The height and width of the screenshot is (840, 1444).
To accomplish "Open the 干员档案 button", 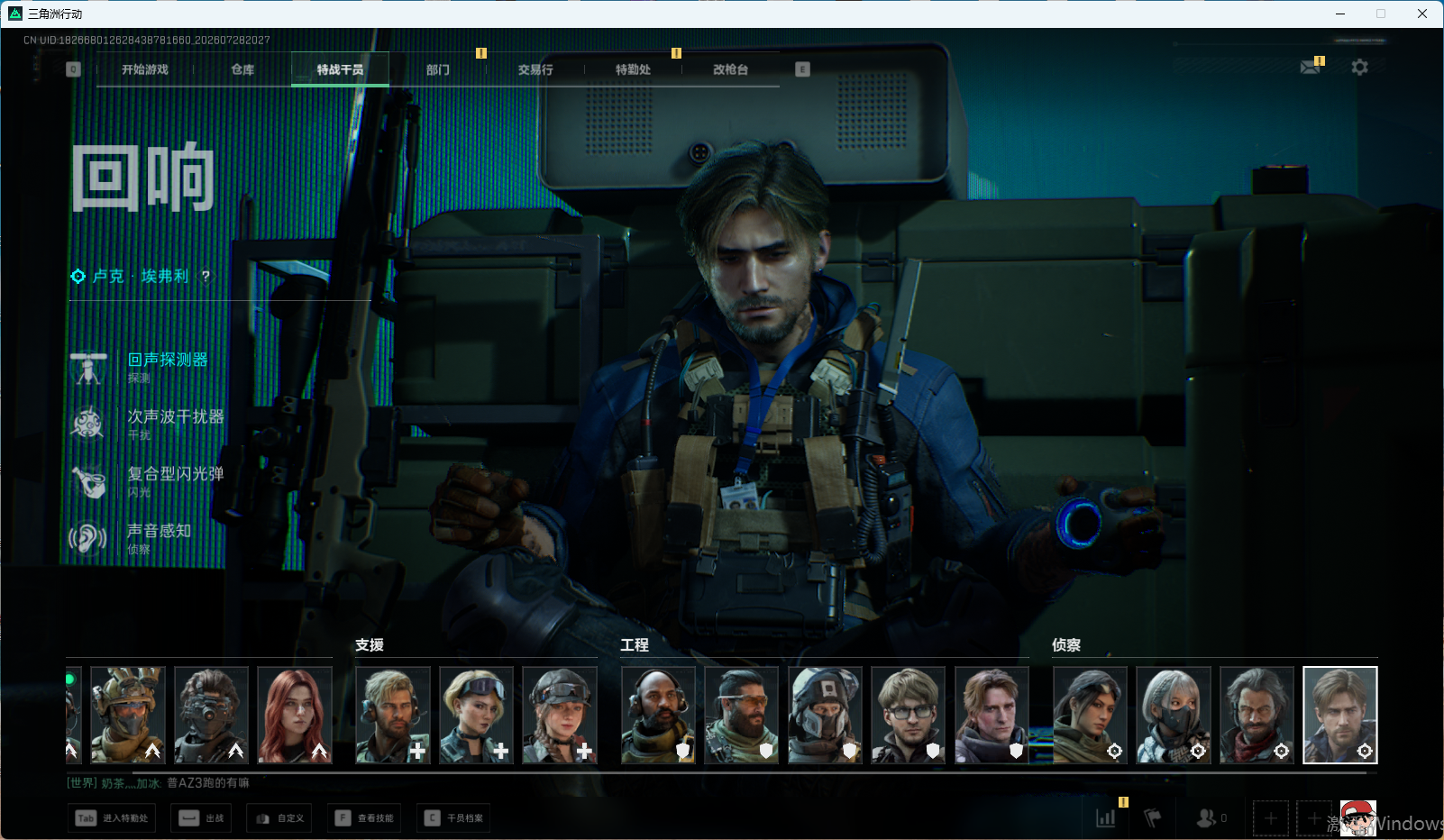I will coord(453,818).
